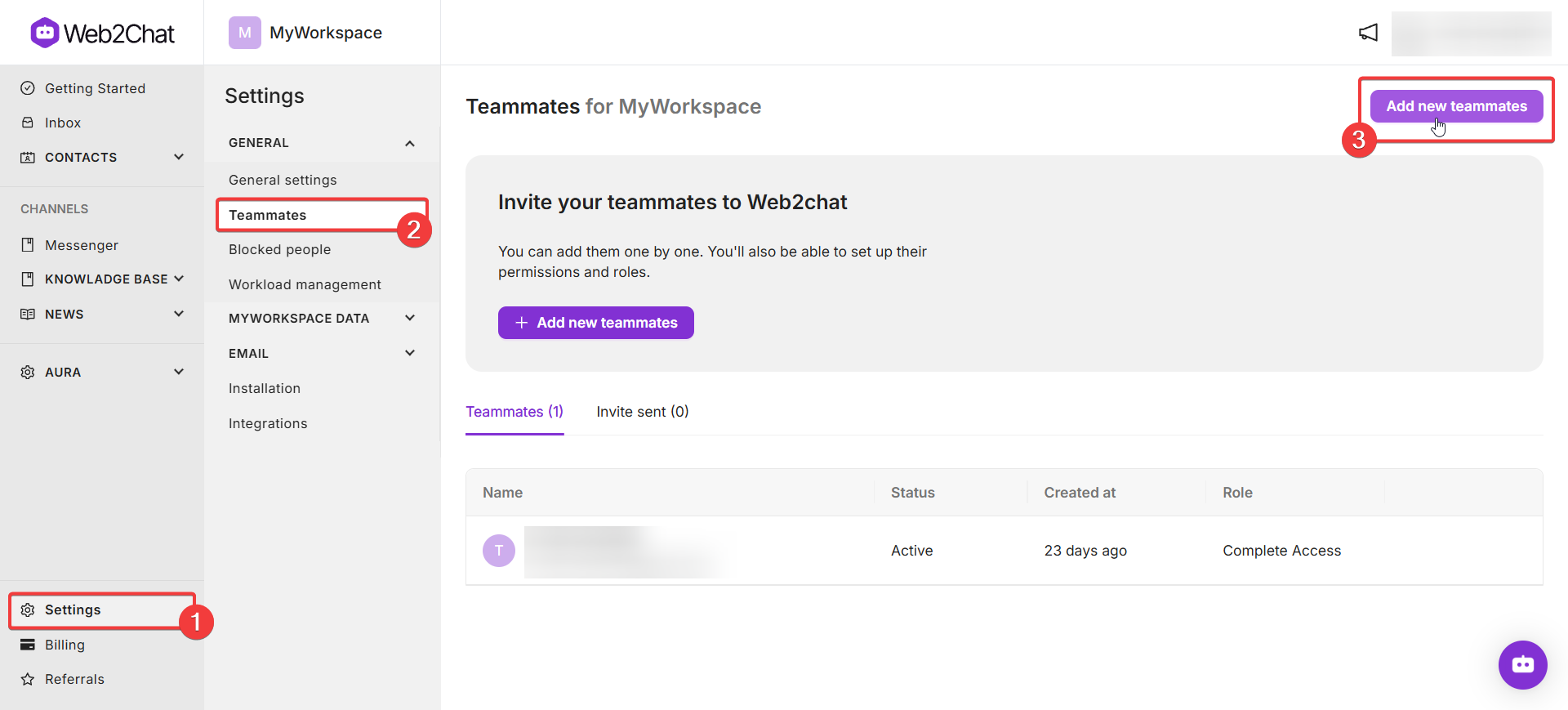Screen dimensions: 1568x710
Task: Click the News newspaper icon
Action: [x=28, y=315]
